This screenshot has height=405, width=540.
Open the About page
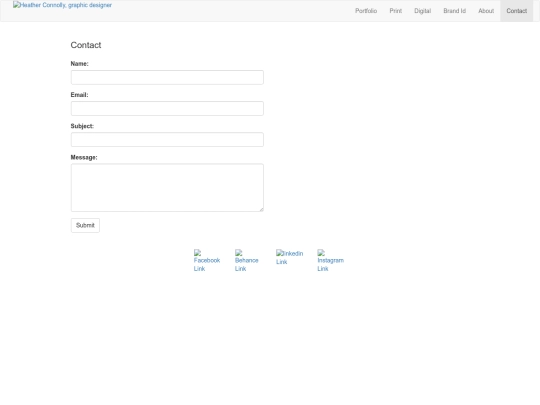[486, 11]
